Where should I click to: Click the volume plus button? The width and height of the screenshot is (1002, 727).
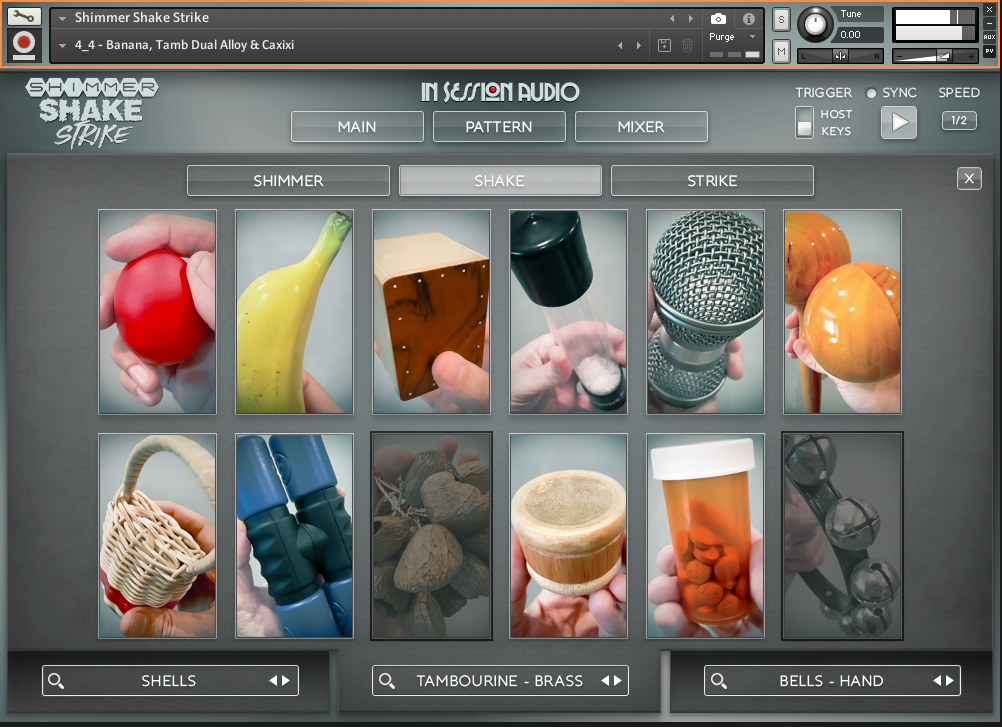(971, 57)
